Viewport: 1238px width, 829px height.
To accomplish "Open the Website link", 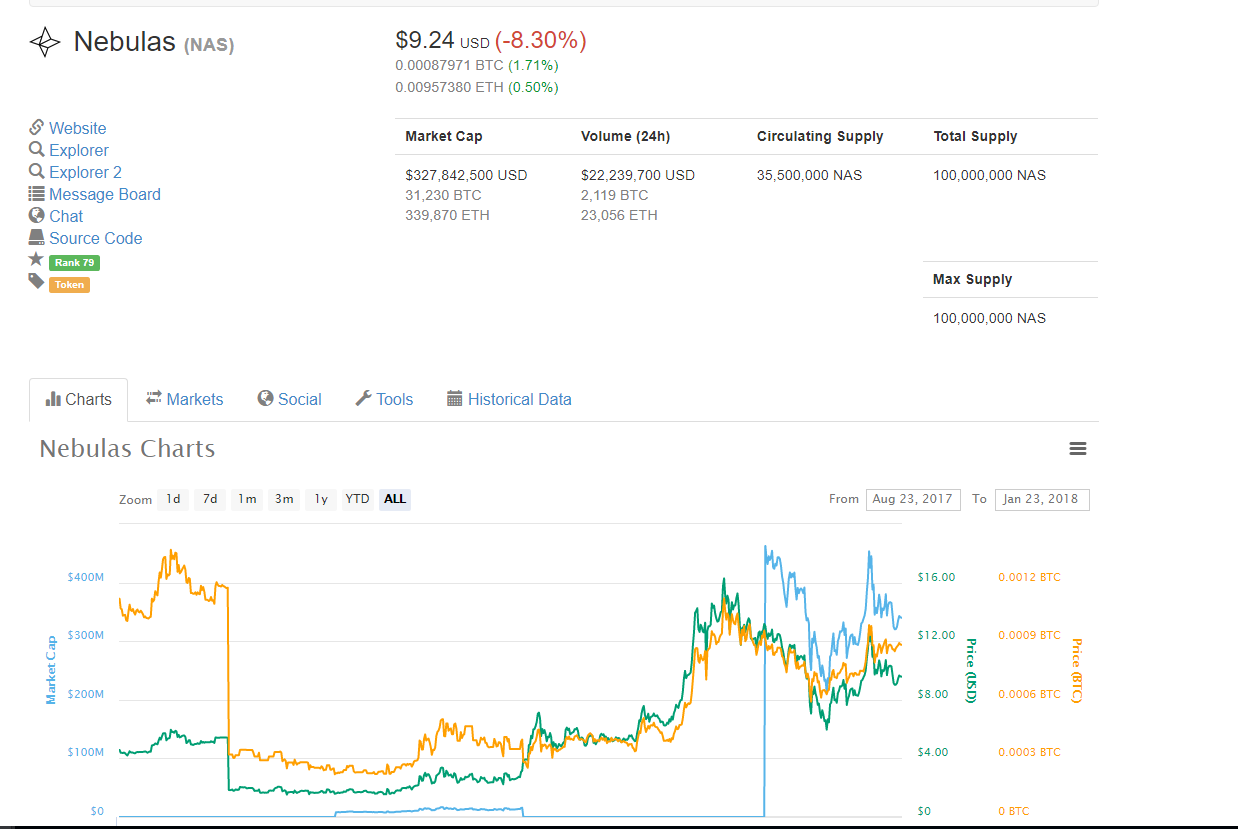I will click(x=77, y=128).
